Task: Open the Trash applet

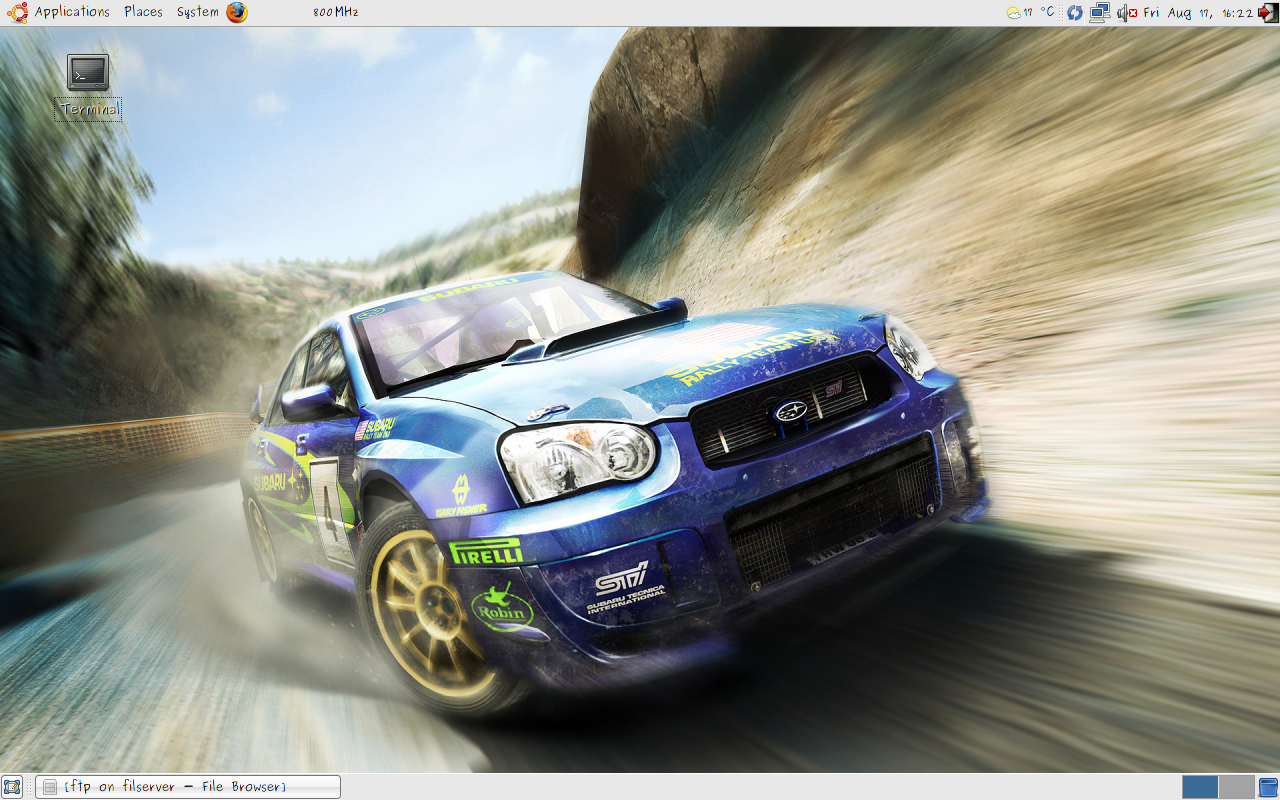Action: (1268, 787)
